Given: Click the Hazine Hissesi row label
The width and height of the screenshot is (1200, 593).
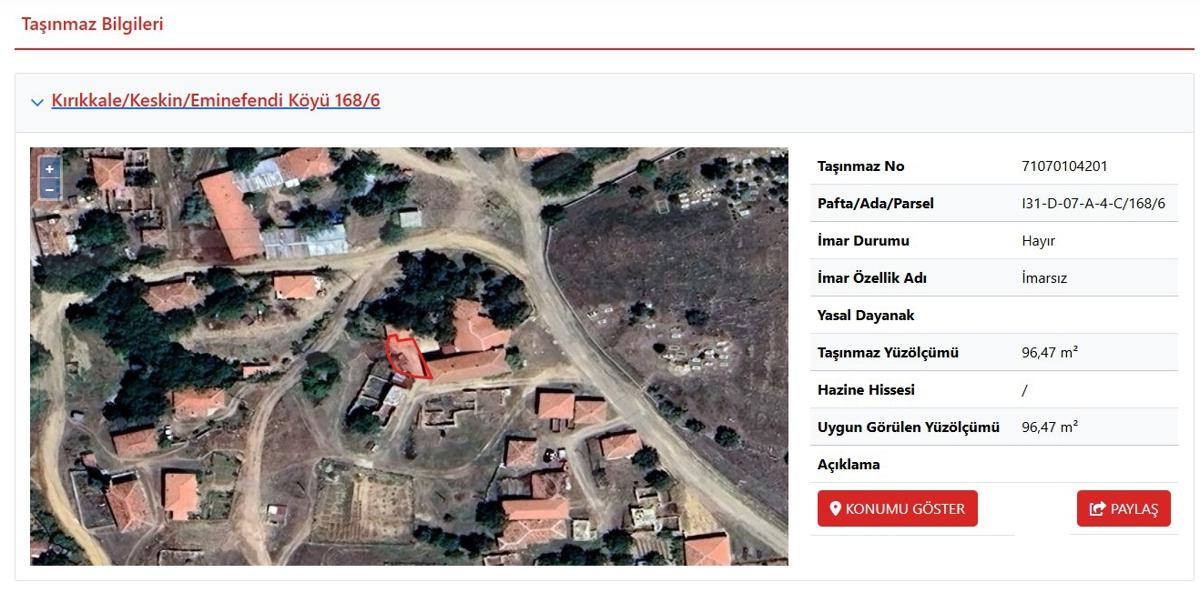Looking at the screenshot, I should click(866, 390).
